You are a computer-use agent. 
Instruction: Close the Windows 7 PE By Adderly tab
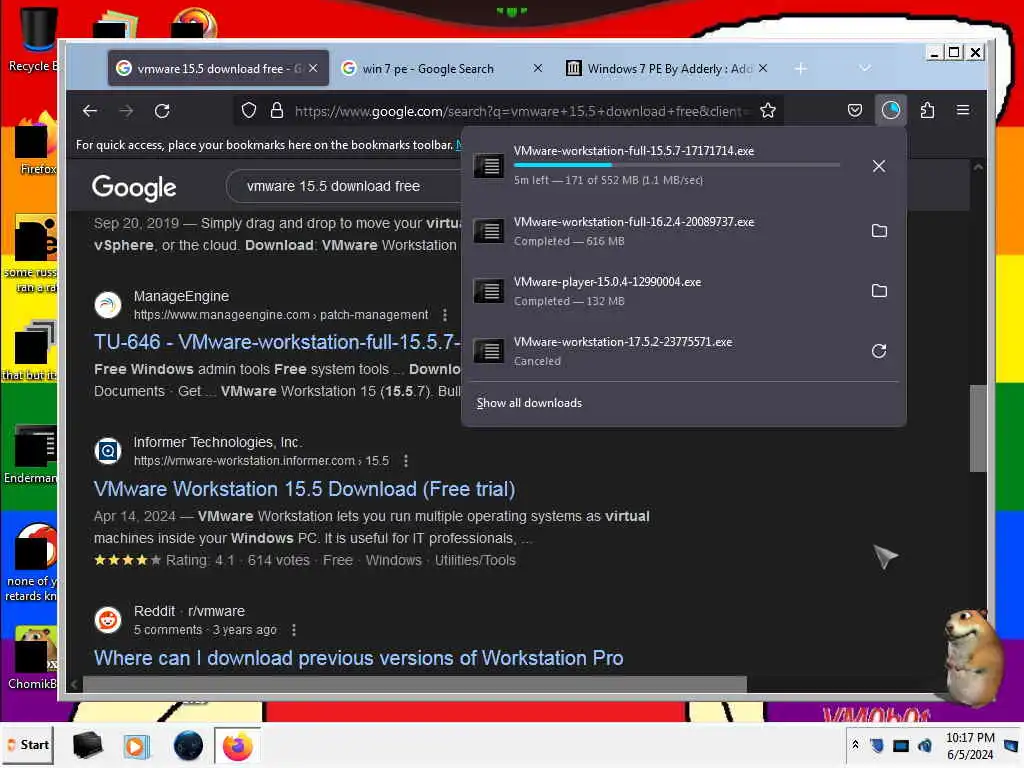763,68
